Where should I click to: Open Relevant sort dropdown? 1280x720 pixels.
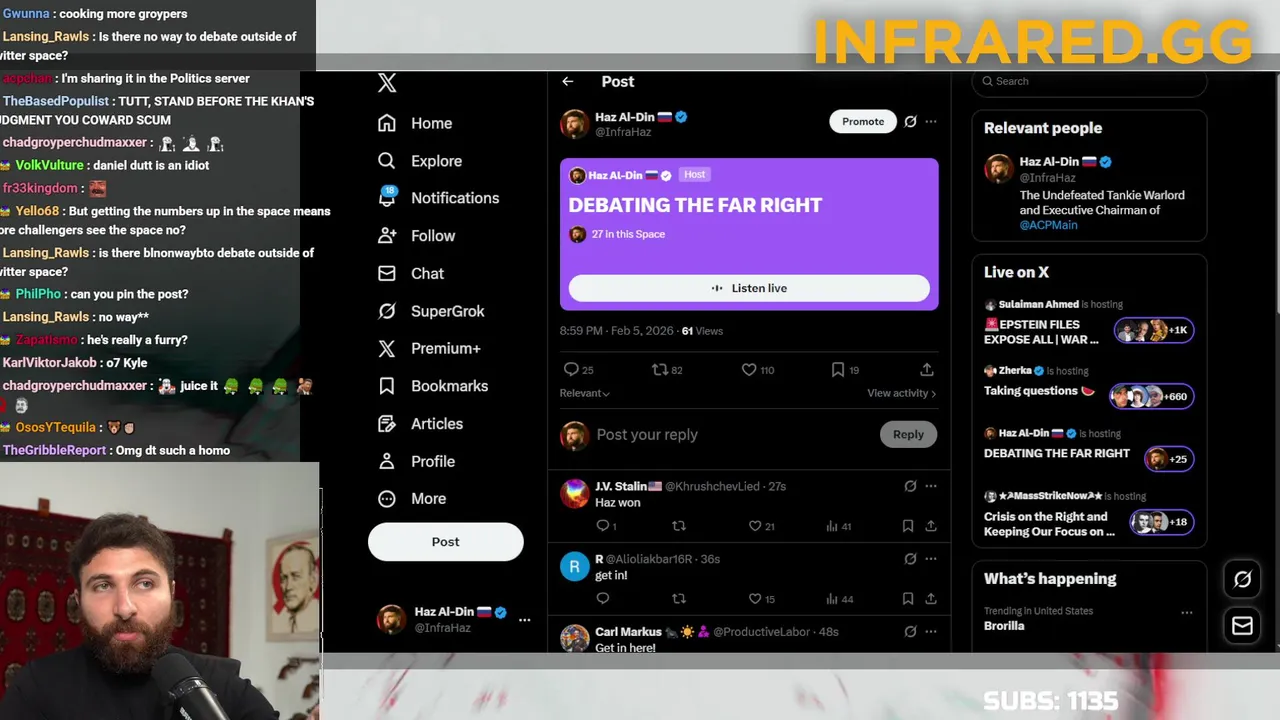click(585, 393)
